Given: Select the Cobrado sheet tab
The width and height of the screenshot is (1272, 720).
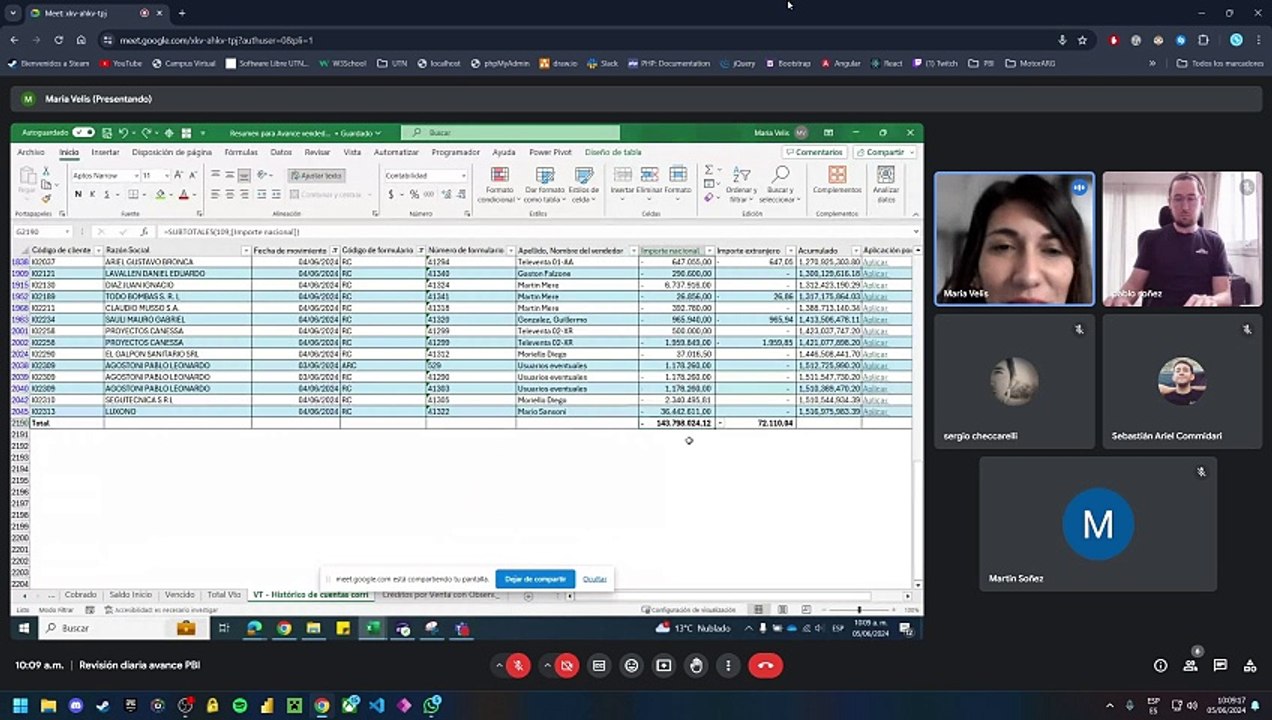Looking at the screenshot, I should click(81, 595).
